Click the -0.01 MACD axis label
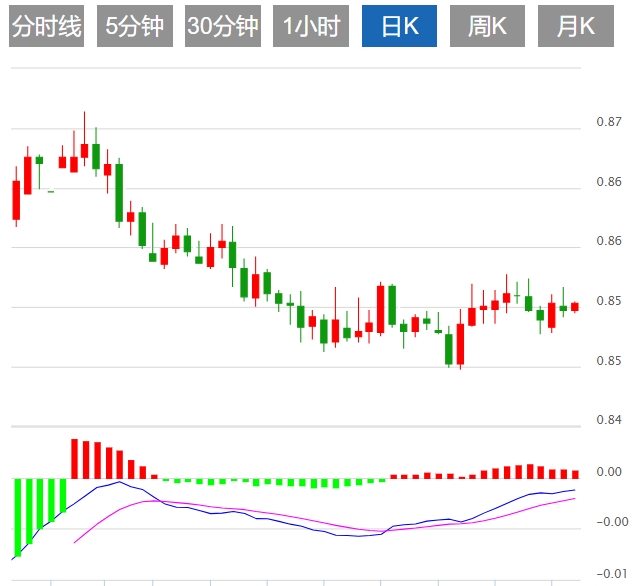643x586 pixels. [x=612, y=574]
